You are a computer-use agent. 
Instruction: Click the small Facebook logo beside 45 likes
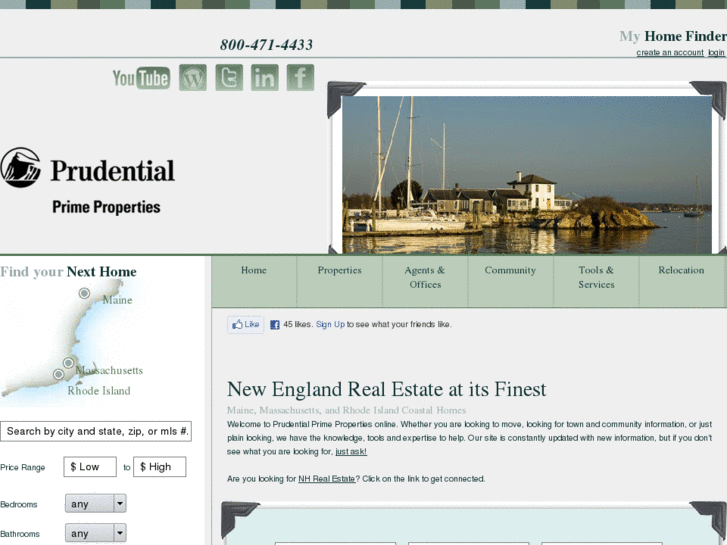point(275,325)
